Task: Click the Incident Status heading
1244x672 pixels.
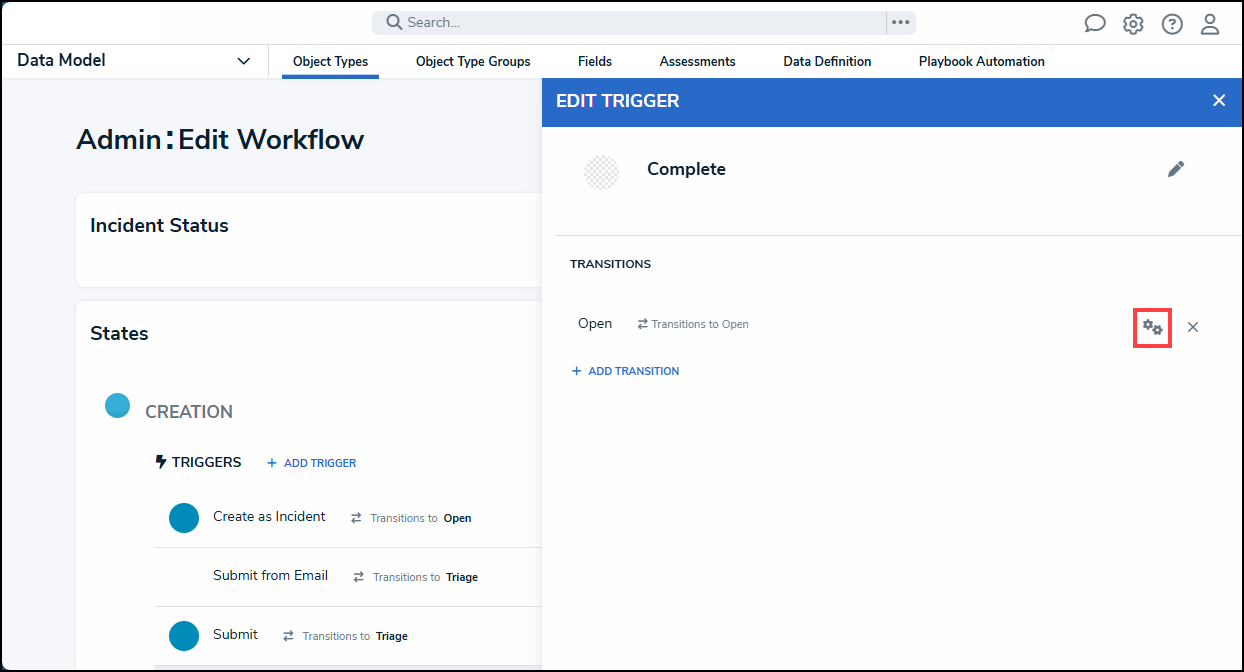Action: point(159,225)
